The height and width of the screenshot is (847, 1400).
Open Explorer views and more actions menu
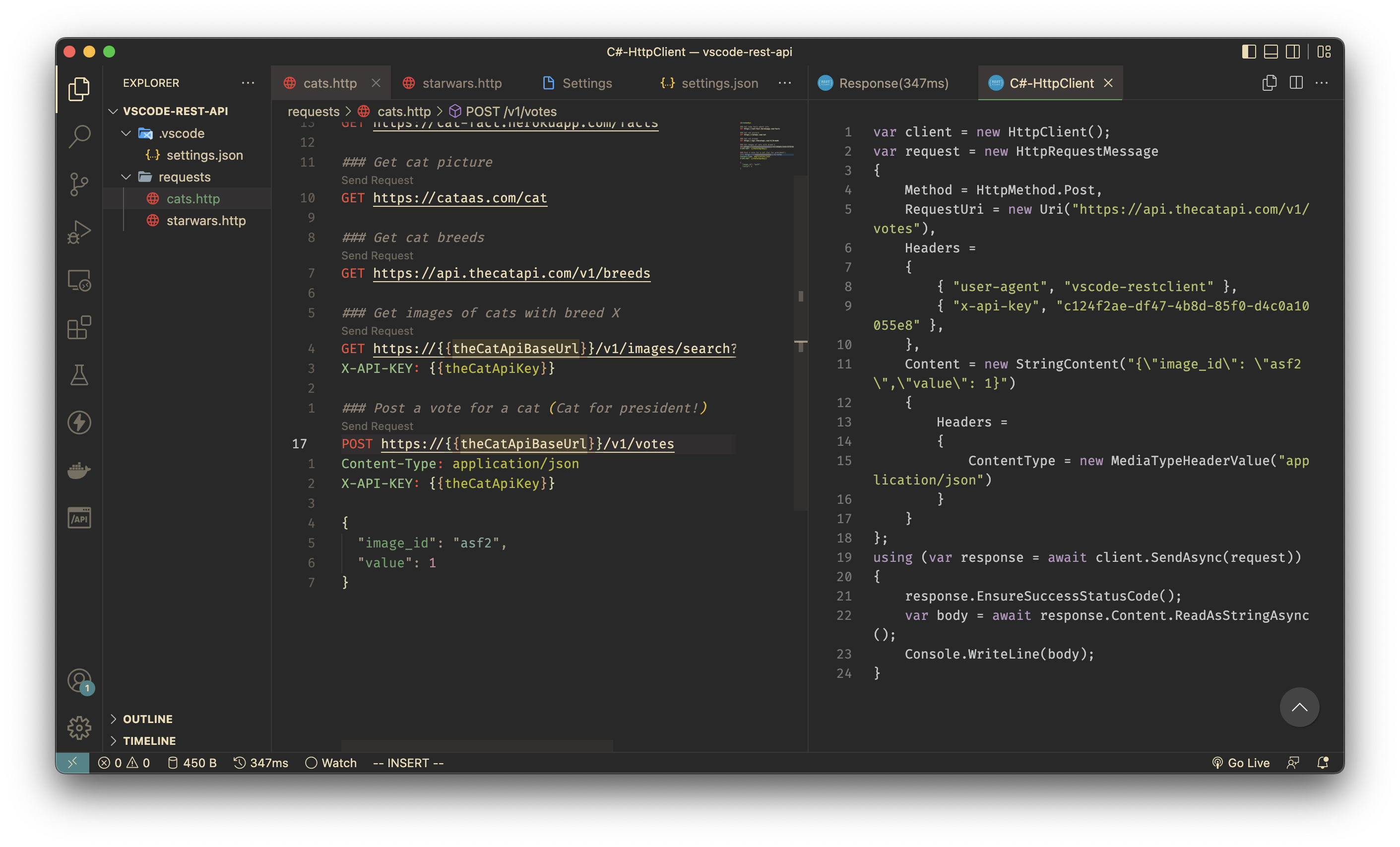point(248,83)
